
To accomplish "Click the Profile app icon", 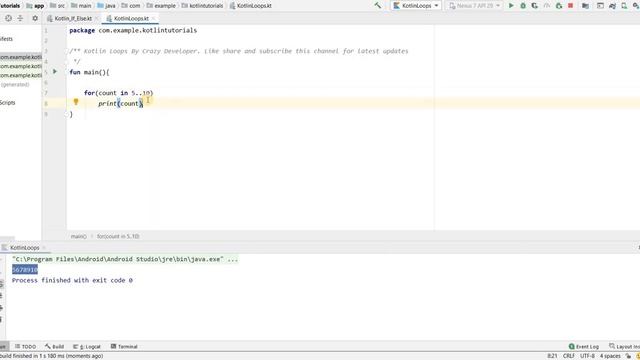I will 547,6.
